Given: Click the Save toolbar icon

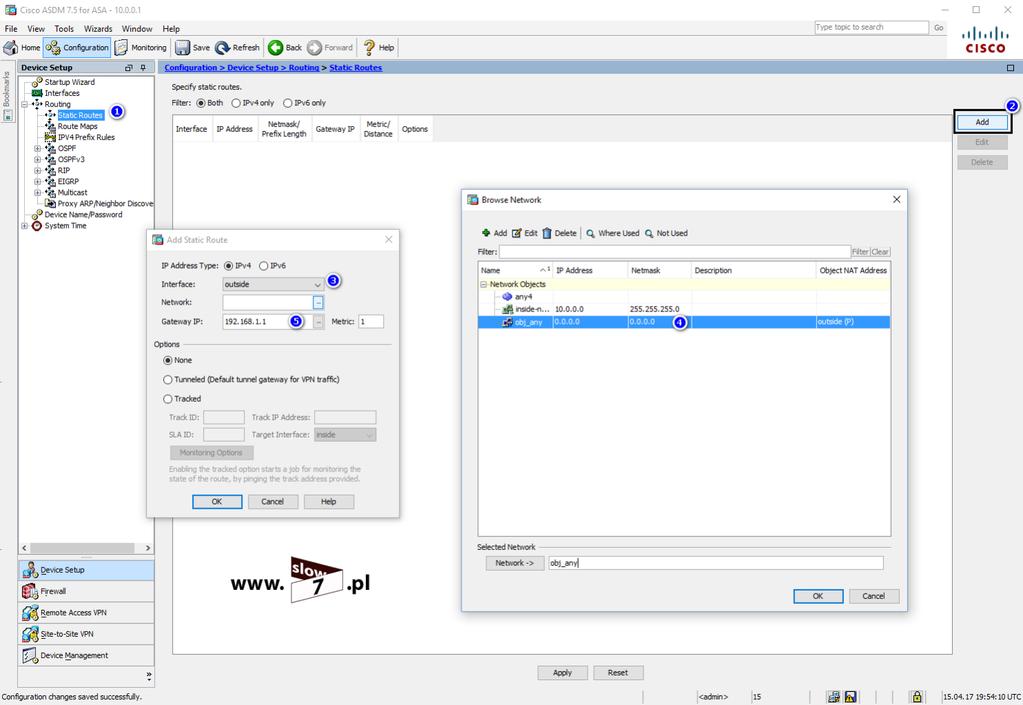Looking at the screenshot, I should pos(183,48).
